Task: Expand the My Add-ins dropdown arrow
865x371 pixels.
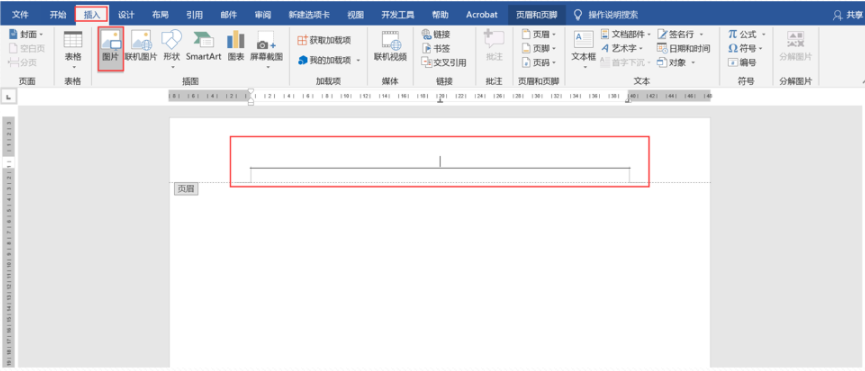Action: tap(358, 60)
